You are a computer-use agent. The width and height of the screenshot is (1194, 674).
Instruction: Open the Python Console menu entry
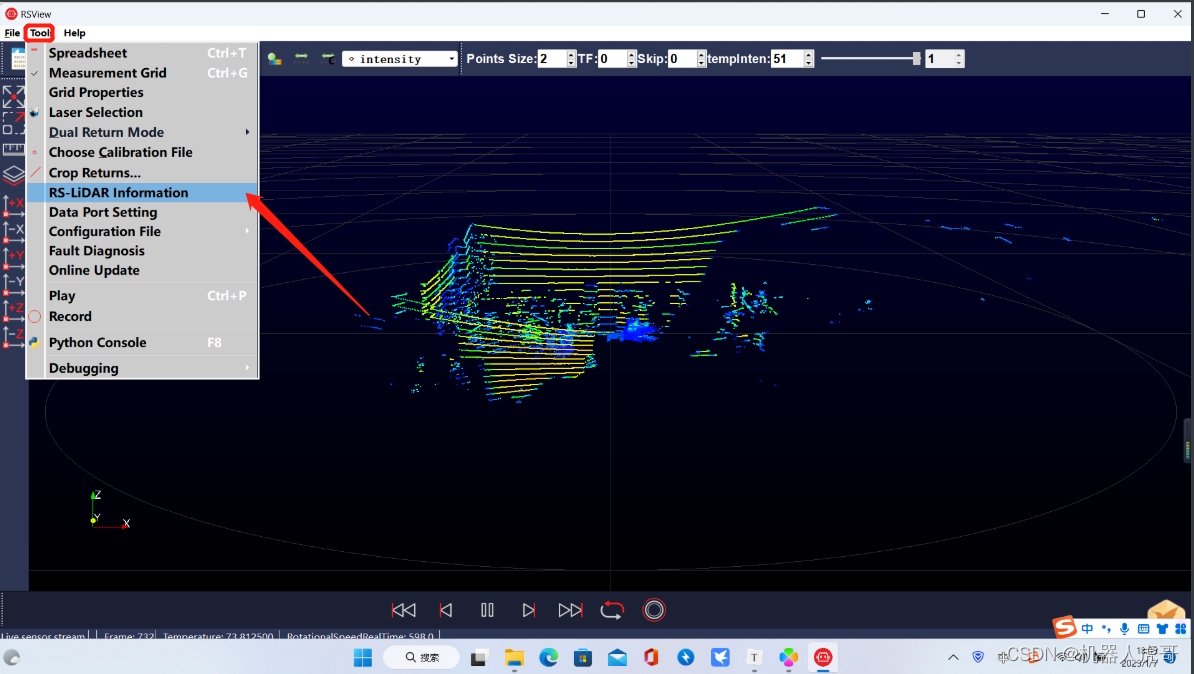coord(142,343)
